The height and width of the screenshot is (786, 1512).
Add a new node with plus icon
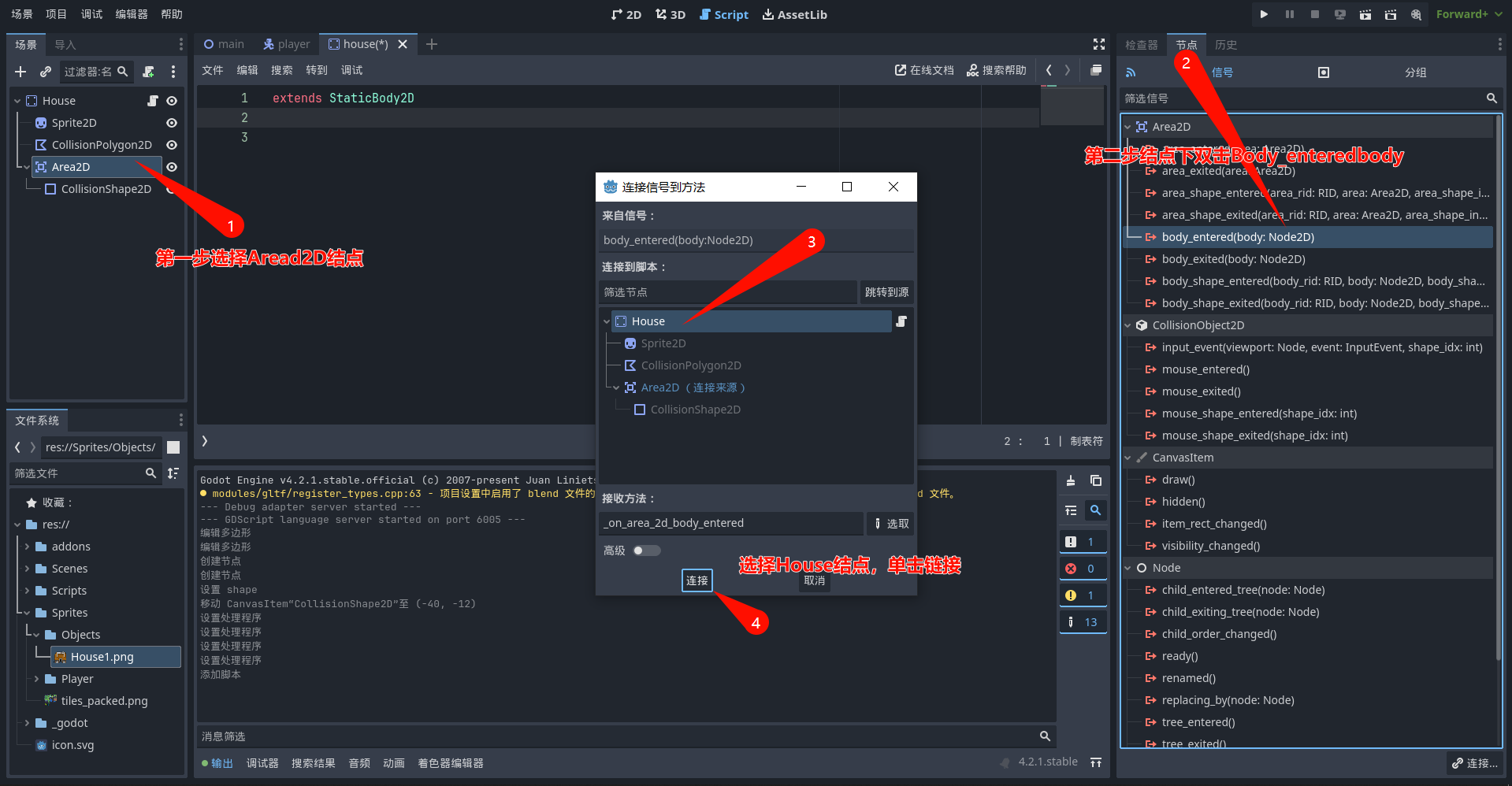(x=20, y=72)
